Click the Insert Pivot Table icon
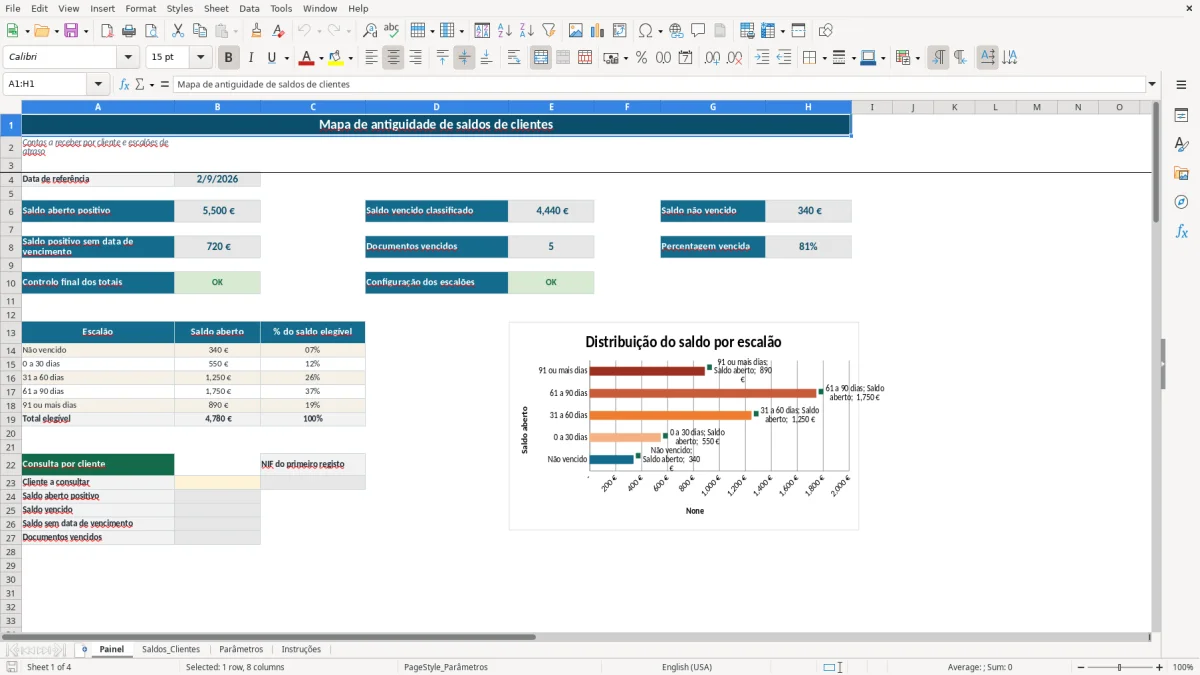 click(x=620, y=31)
